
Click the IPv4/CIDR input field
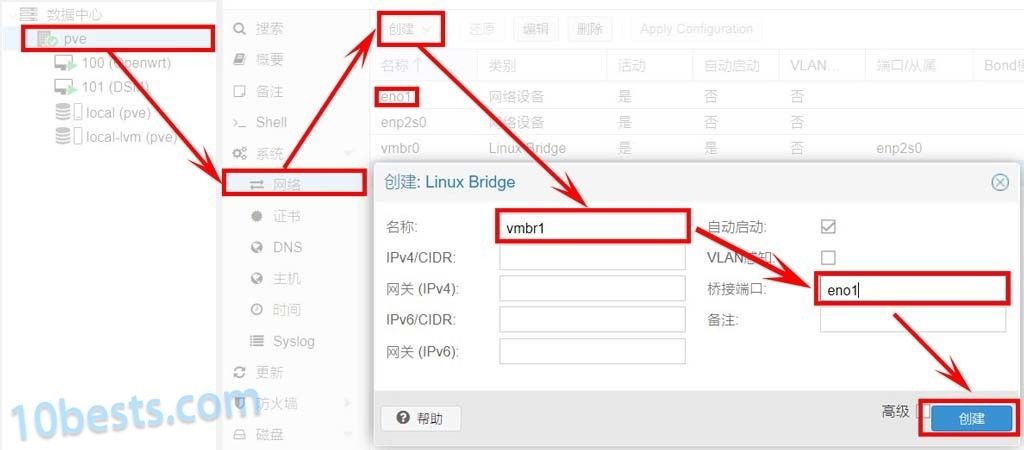592,257
